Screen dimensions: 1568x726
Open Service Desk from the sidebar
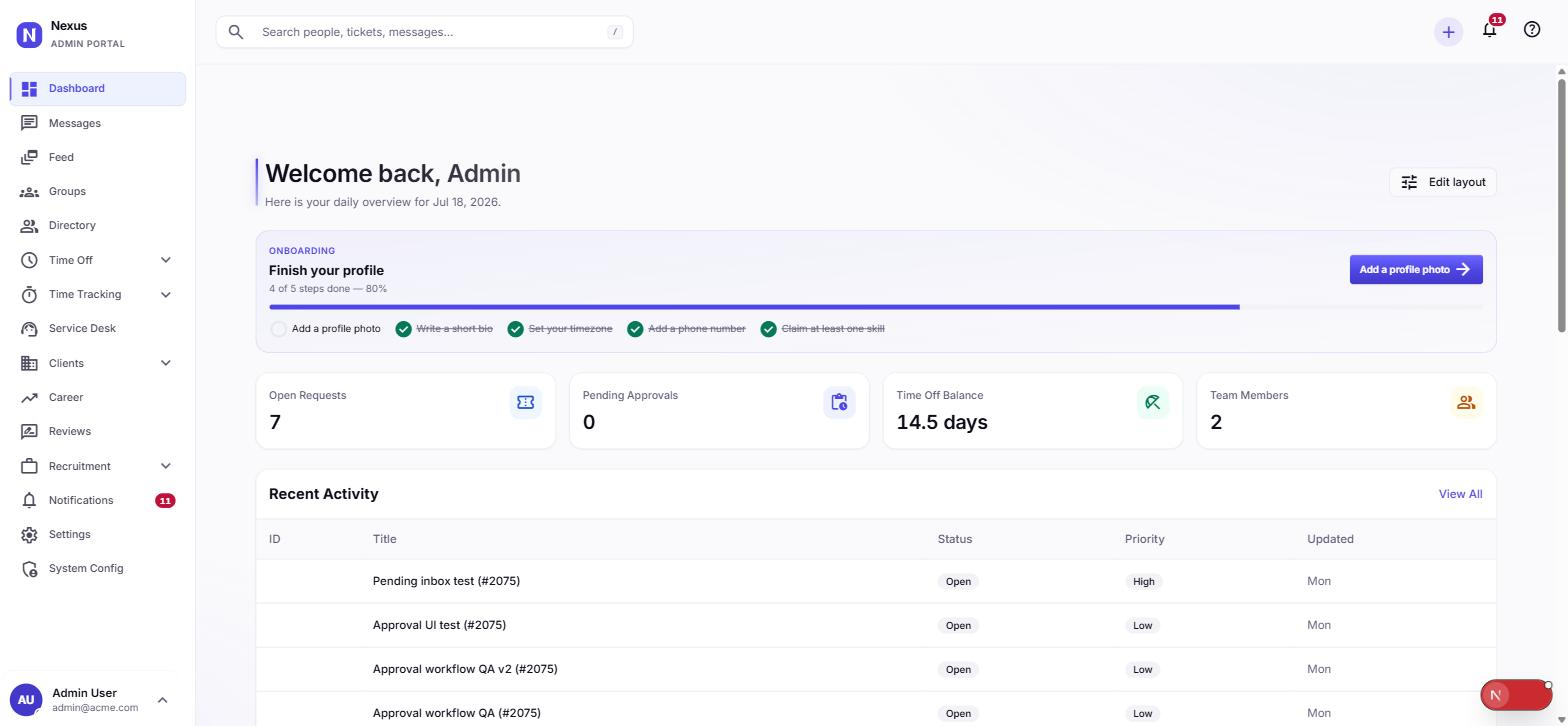pos(98,328)
